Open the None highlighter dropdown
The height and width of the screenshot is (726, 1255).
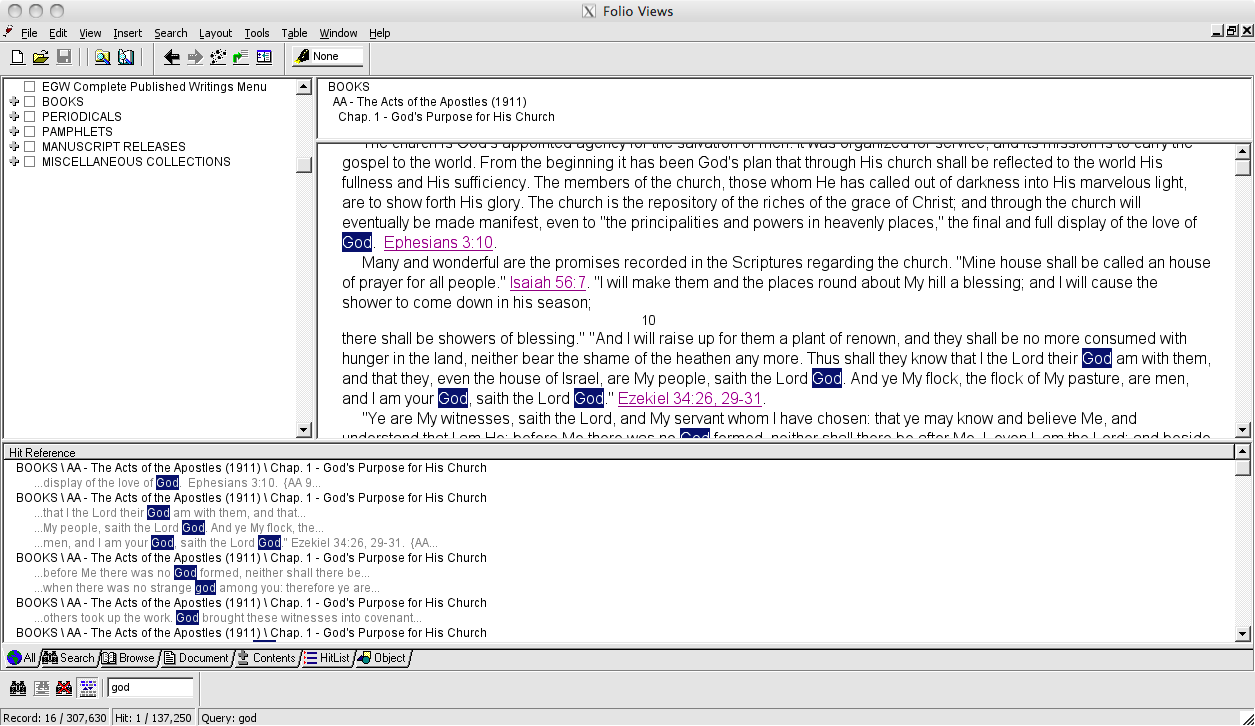[327, 57]
